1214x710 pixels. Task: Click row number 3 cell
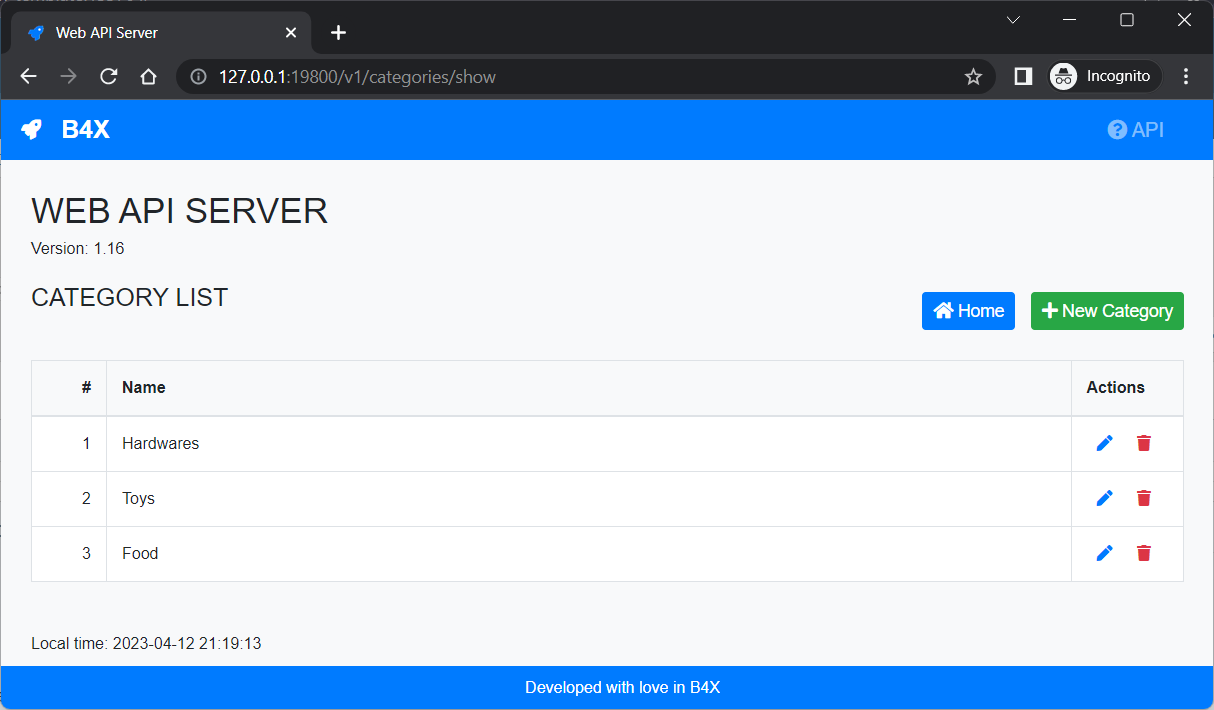point(69,554)
